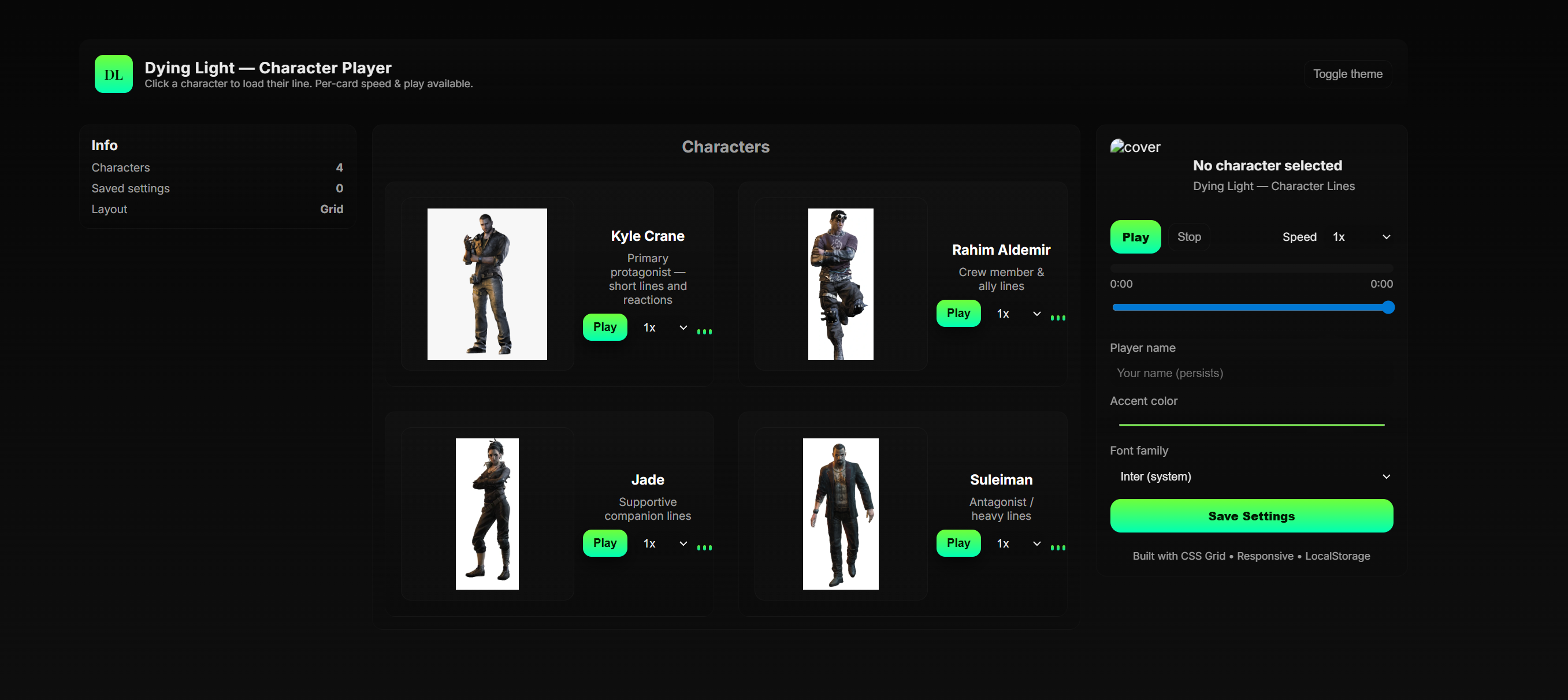The image size is (1568, 700).
Task: Select Rahim Aldemir's character portrait
Action: pyautogui.click(x=841, y=284)
